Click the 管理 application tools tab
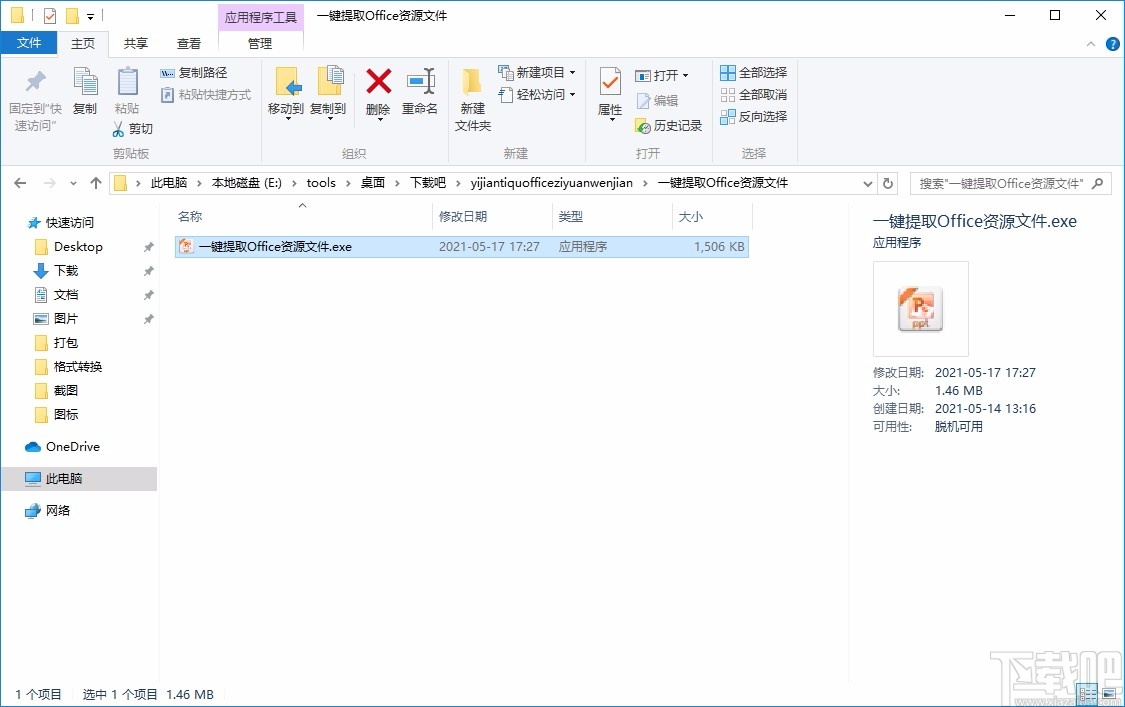 259,43
